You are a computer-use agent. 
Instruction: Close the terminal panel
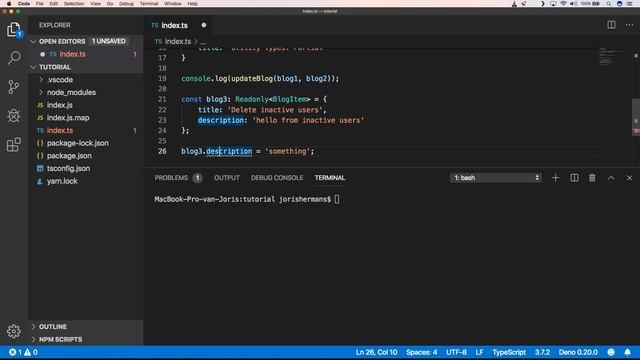coord(629,178)
